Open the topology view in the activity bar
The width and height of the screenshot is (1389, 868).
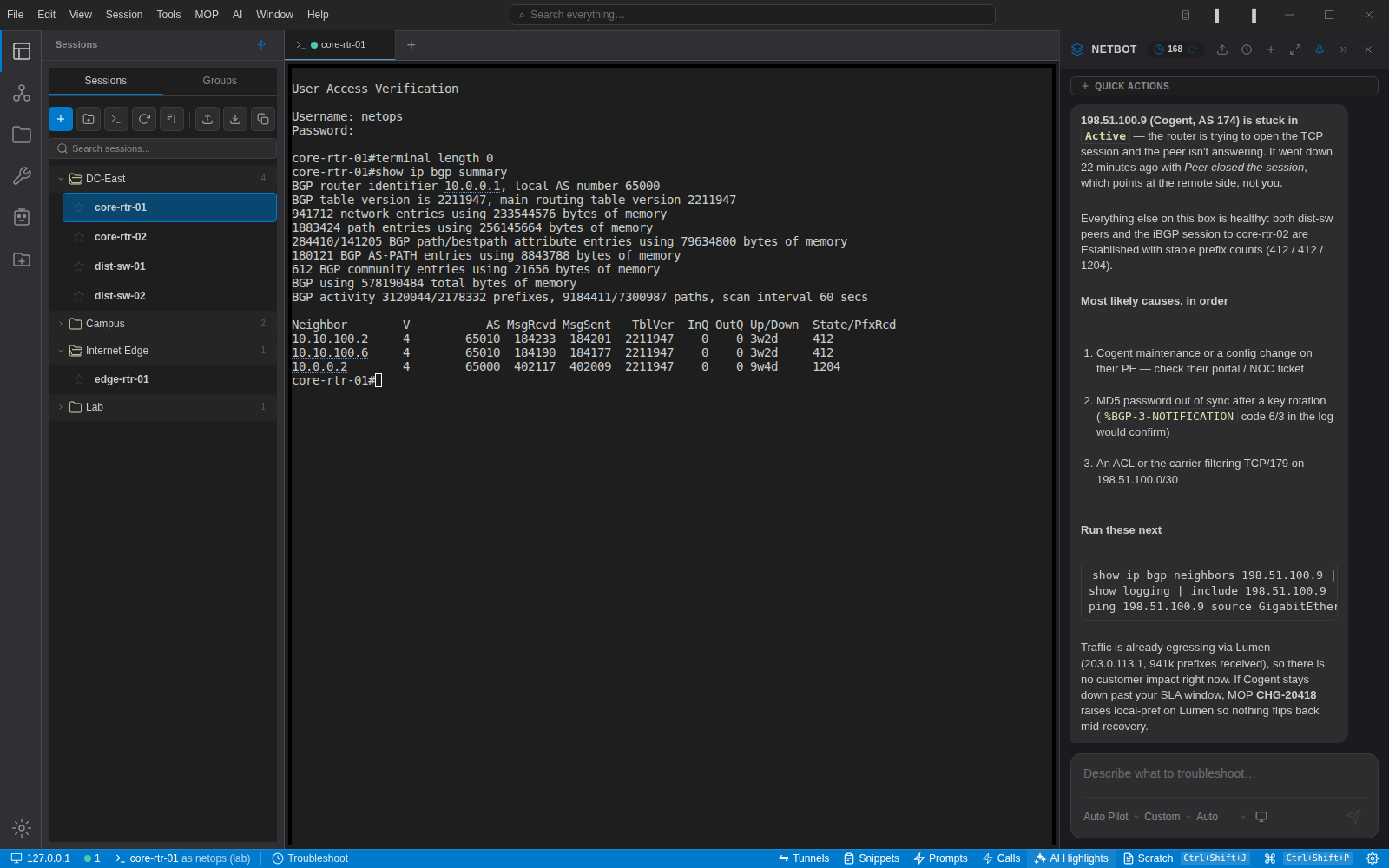click(x=22, y=93)
